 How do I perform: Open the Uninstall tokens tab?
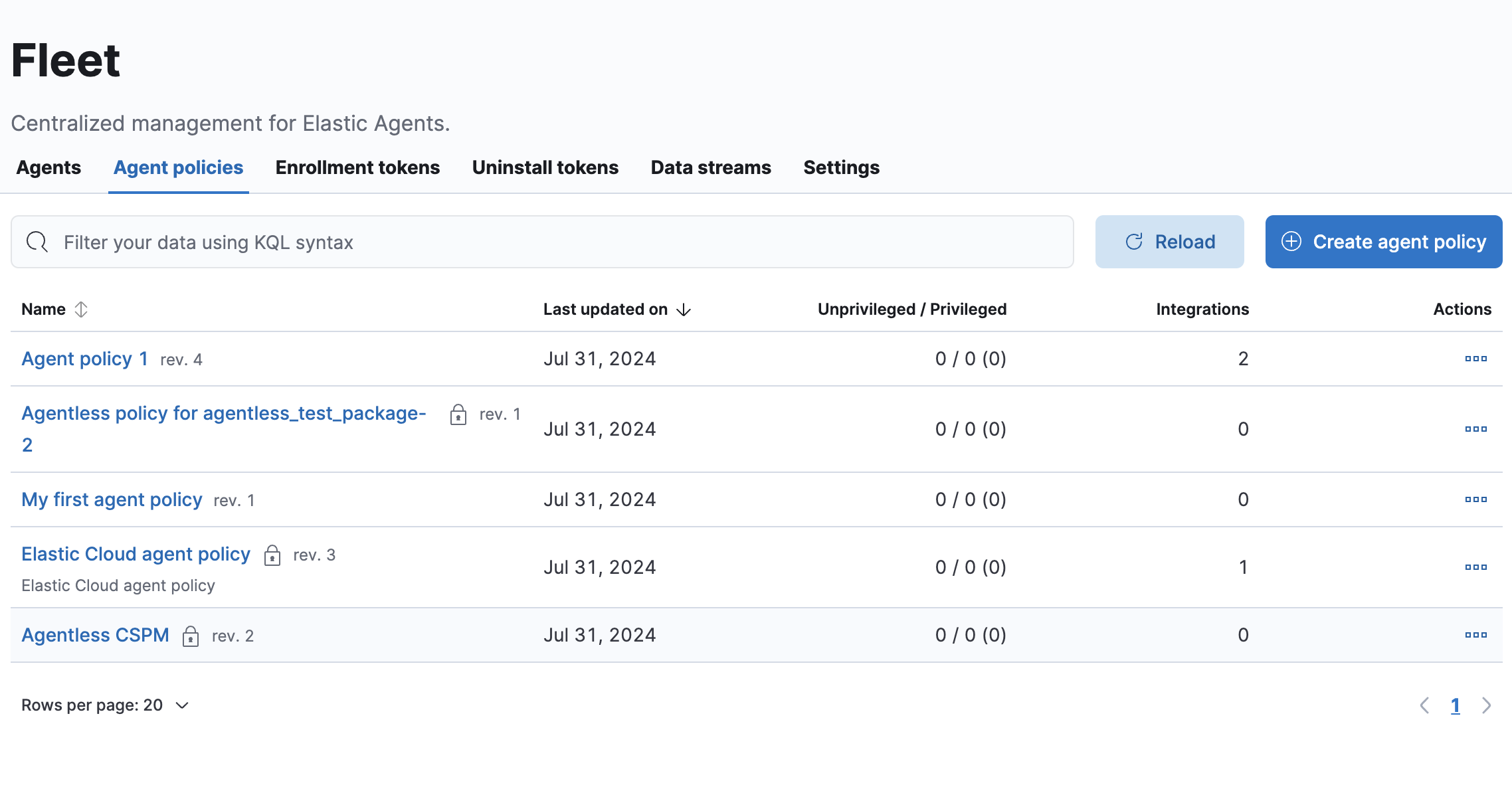pyautogui.click(x=545, y=167)
